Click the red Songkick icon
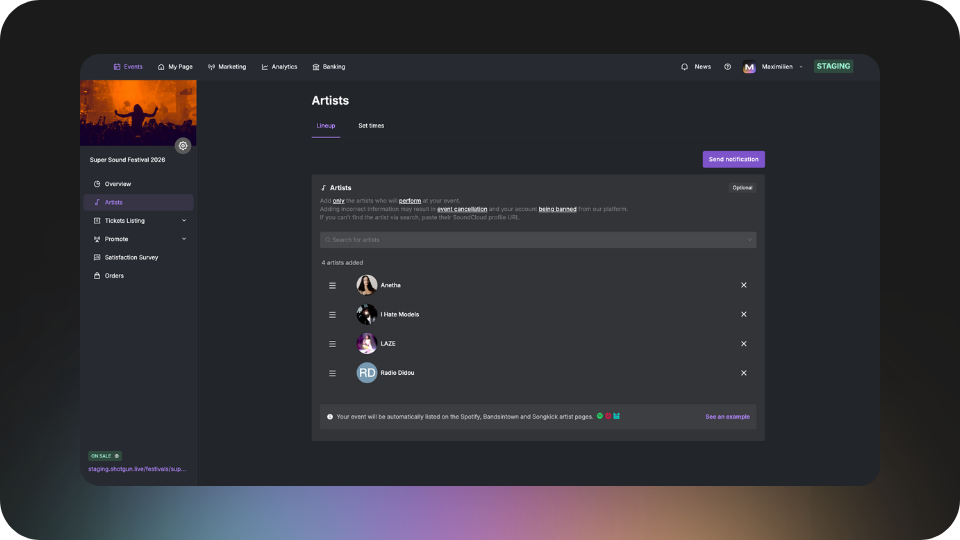This screenshot has width=960, height=540. coord(608,416)
